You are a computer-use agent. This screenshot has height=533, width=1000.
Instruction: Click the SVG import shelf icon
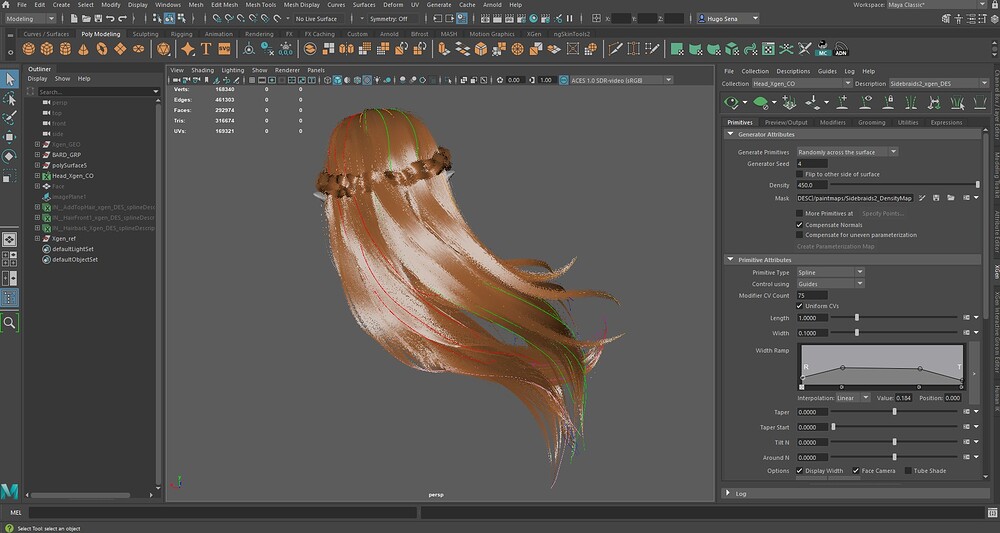(224, 48)
